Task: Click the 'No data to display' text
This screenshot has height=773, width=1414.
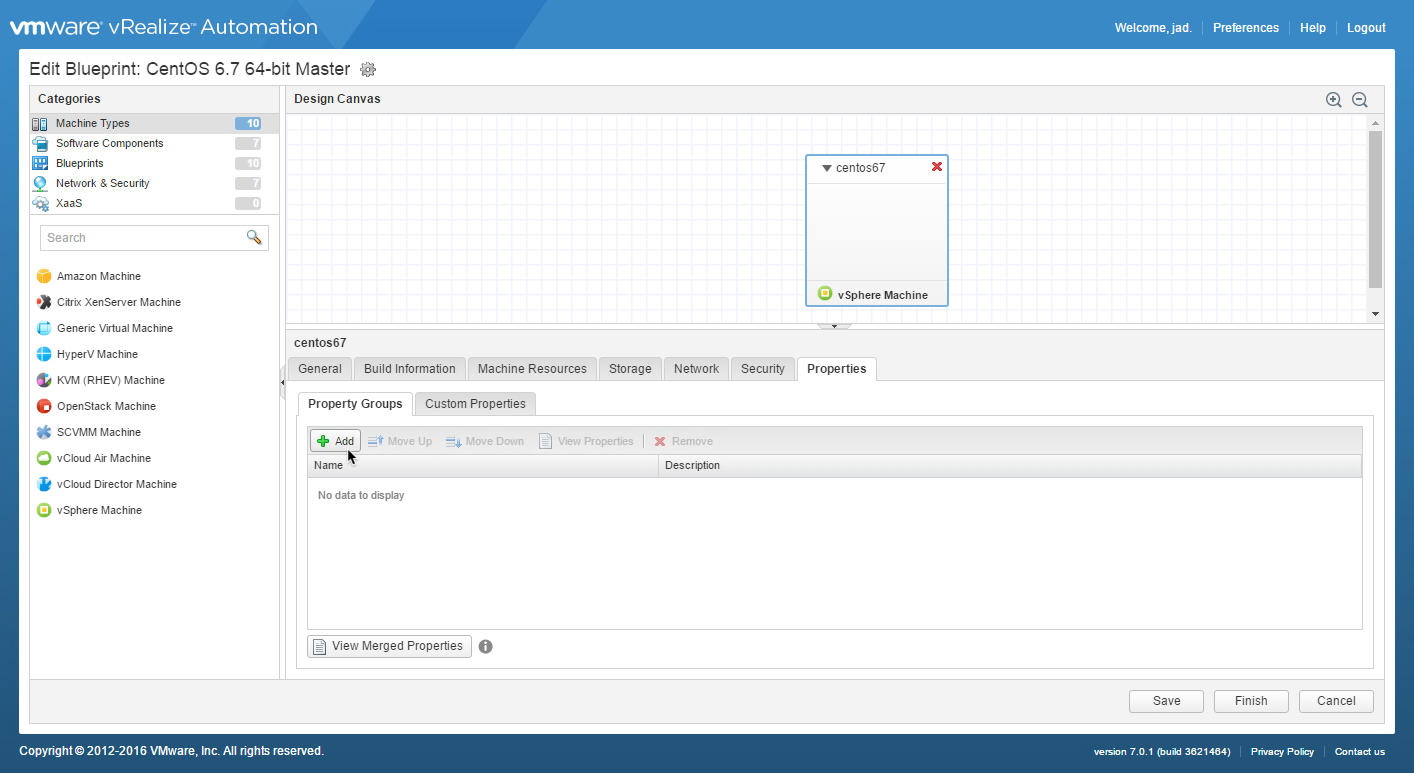Action: click(x=361, y=495)
